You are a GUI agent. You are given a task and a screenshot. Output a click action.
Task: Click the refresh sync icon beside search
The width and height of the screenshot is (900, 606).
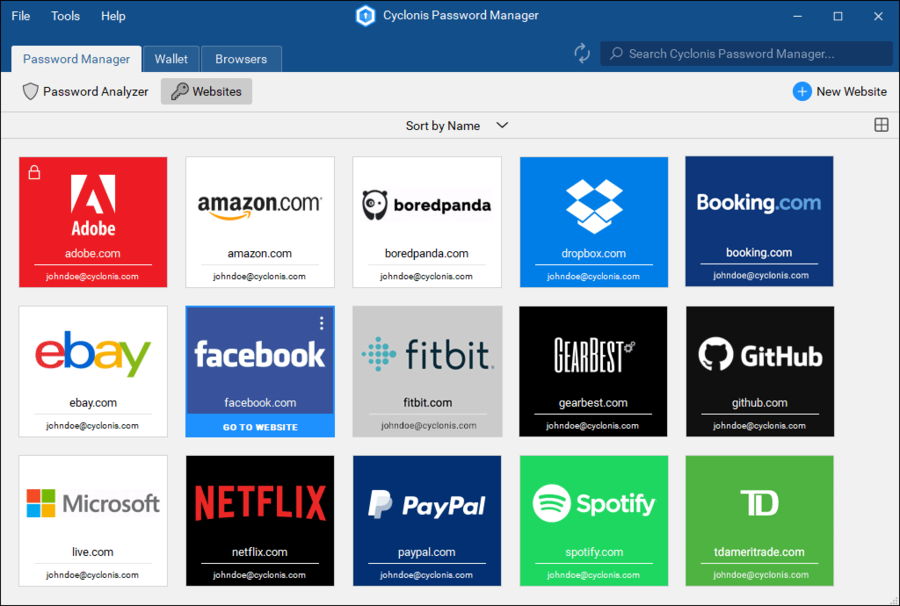tap(581, 53)
